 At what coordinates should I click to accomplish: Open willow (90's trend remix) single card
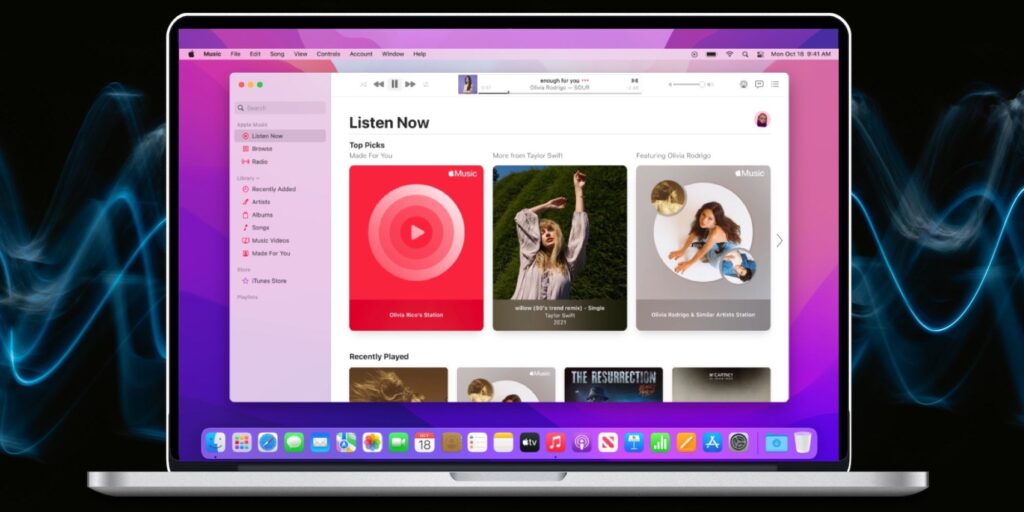(560, 248)
